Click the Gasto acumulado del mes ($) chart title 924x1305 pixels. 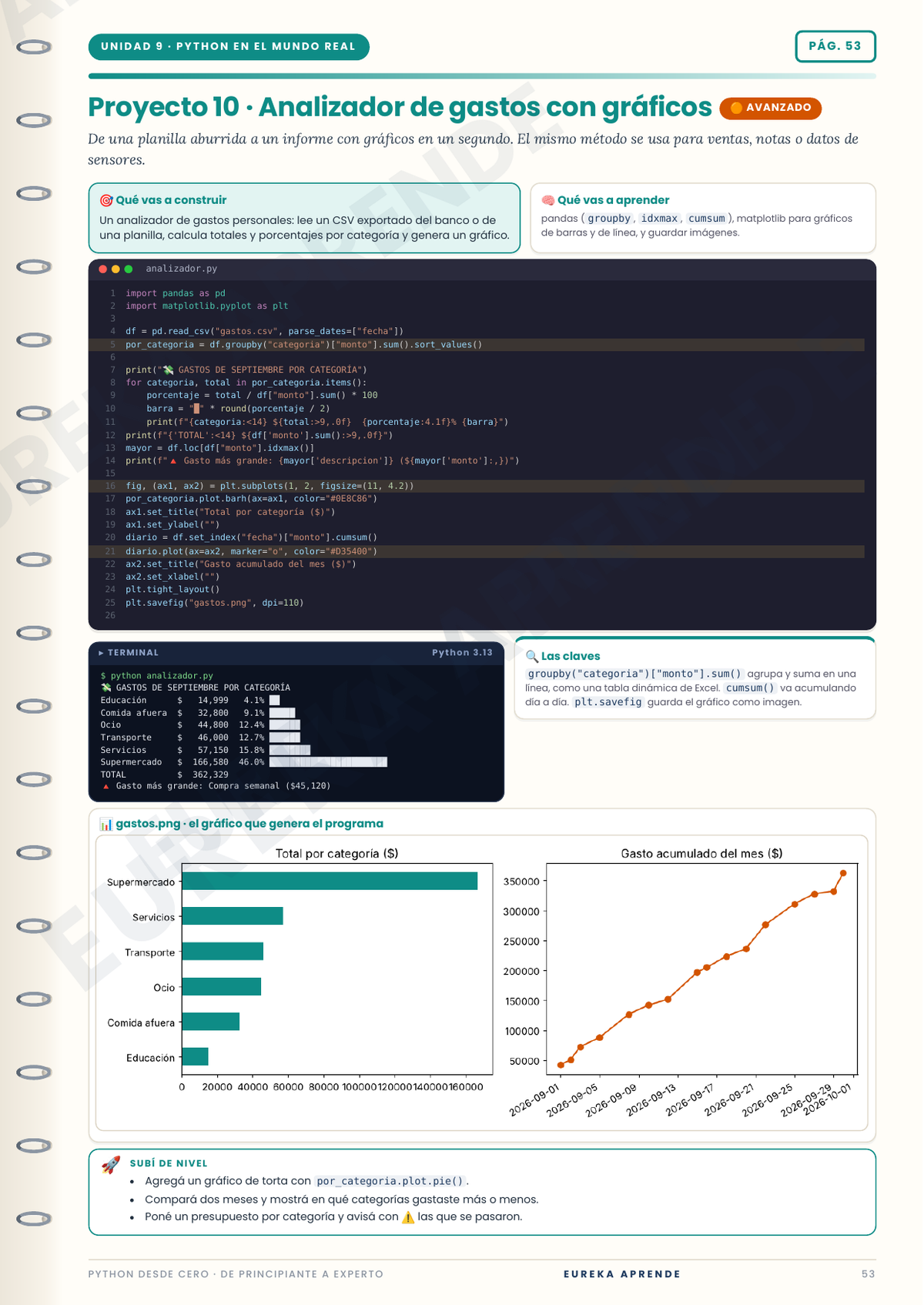701,854
